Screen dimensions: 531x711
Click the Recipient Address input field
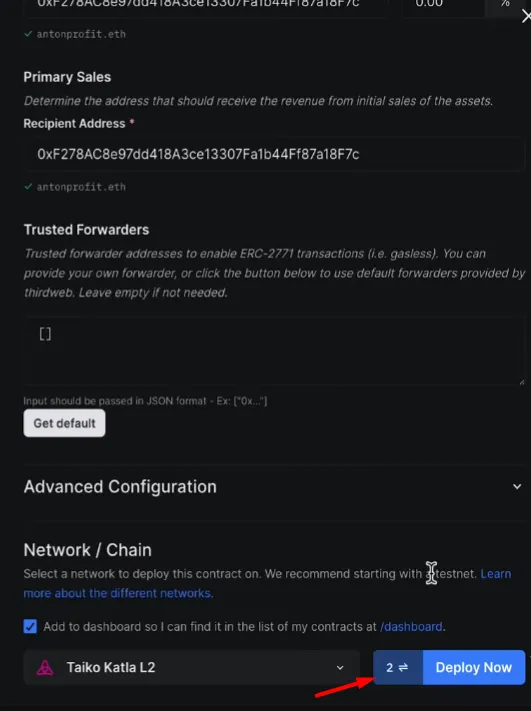coord(274,154)
